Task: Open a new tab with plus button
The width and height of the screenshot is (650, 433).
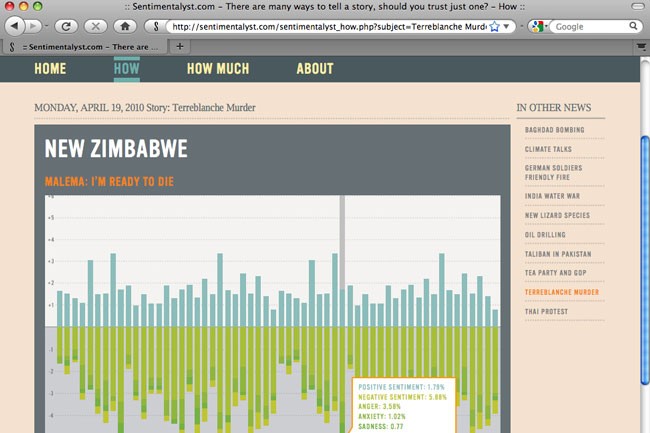Action: (179, 46)
